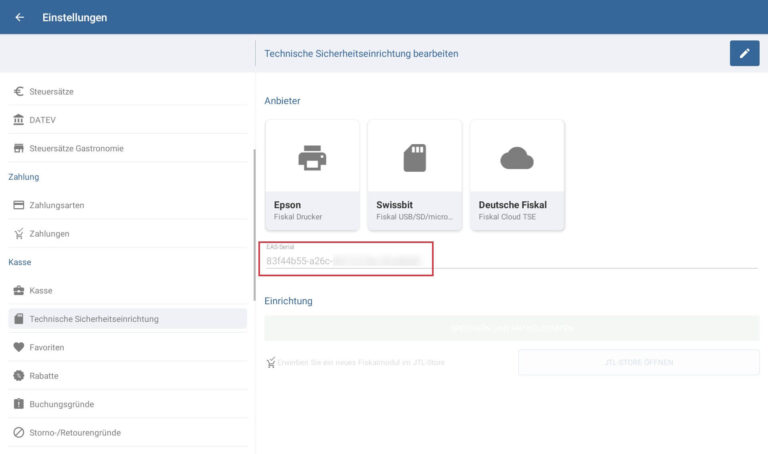Click the Rabatte discount badge icon
The height and width of the screenshot is (454, 768).
click(19, 376)
